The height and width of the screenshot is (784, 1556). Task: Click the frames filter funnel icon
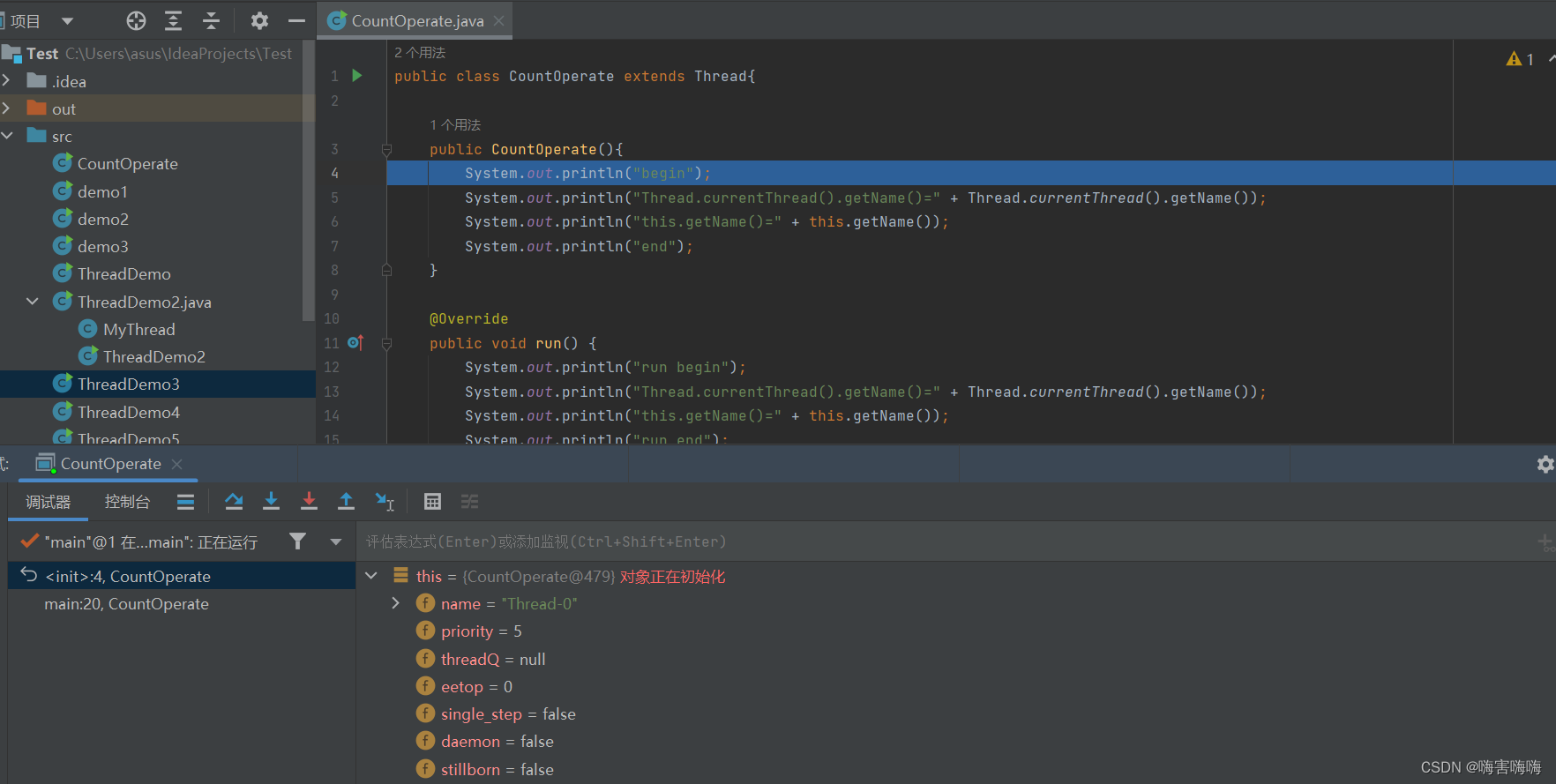(x=297, y=541)
